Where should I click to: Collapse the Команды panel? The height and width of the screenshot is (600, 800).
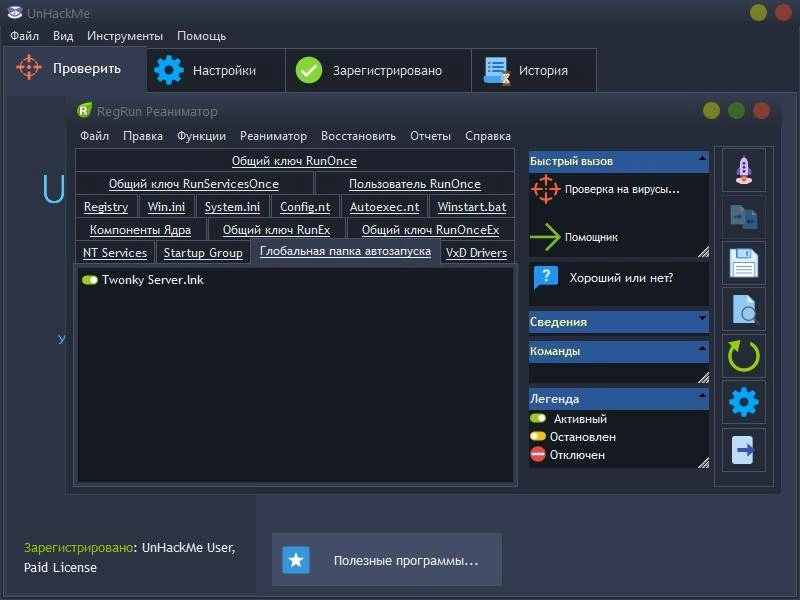(x=703, y=348)
